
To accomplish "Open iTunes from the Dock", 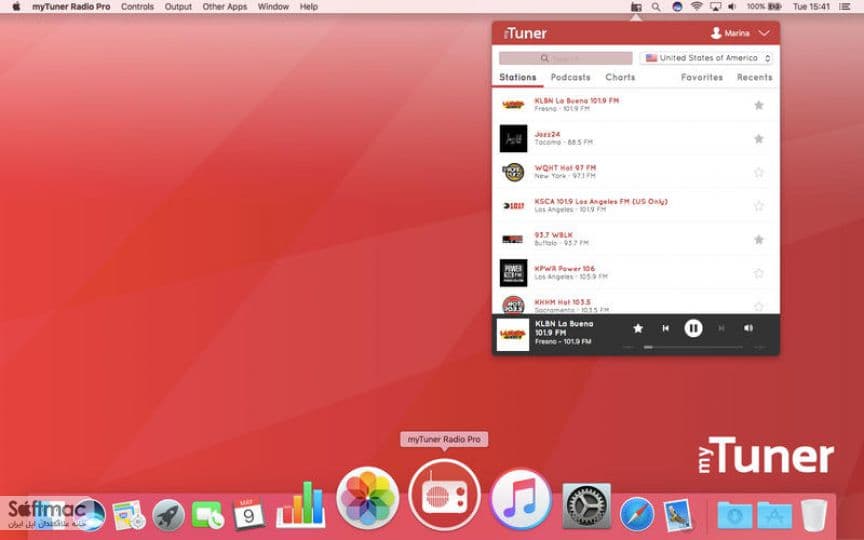I will 521,500.
